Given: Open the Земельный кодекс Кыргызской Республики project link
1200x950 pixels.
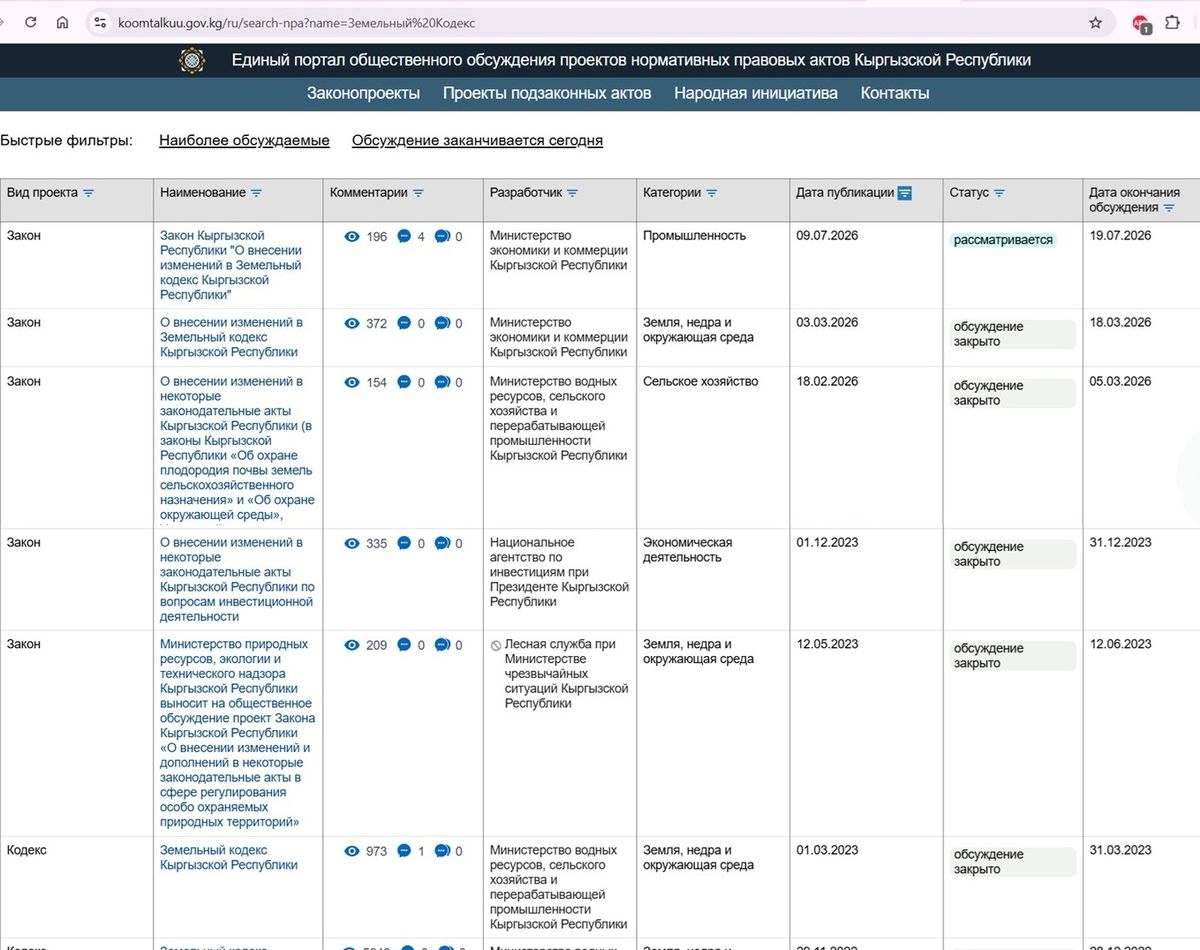Looking at the screenshot, I should [229, 858].
